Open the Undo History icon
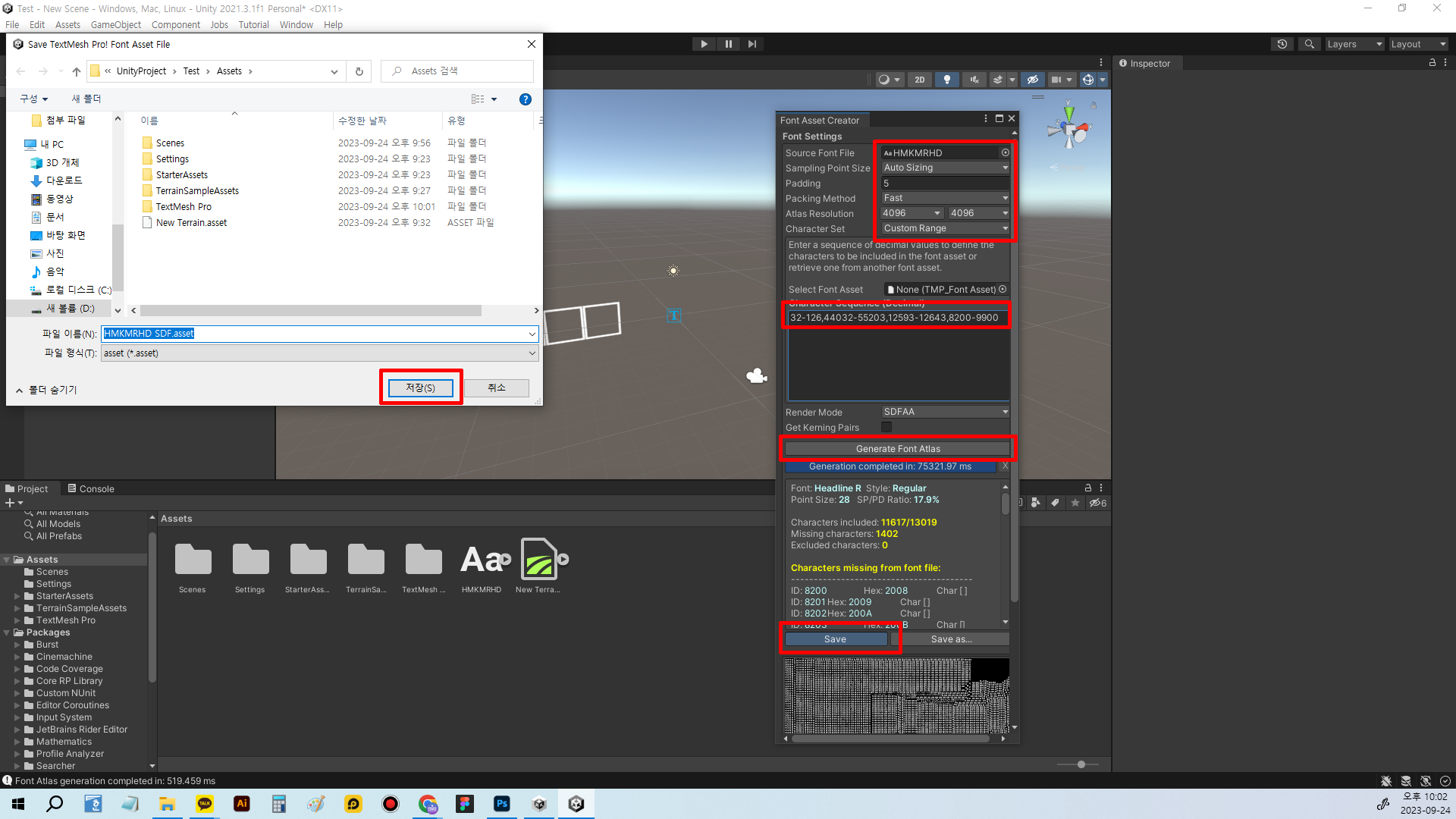The image size is (1456, 819). 1282,44
